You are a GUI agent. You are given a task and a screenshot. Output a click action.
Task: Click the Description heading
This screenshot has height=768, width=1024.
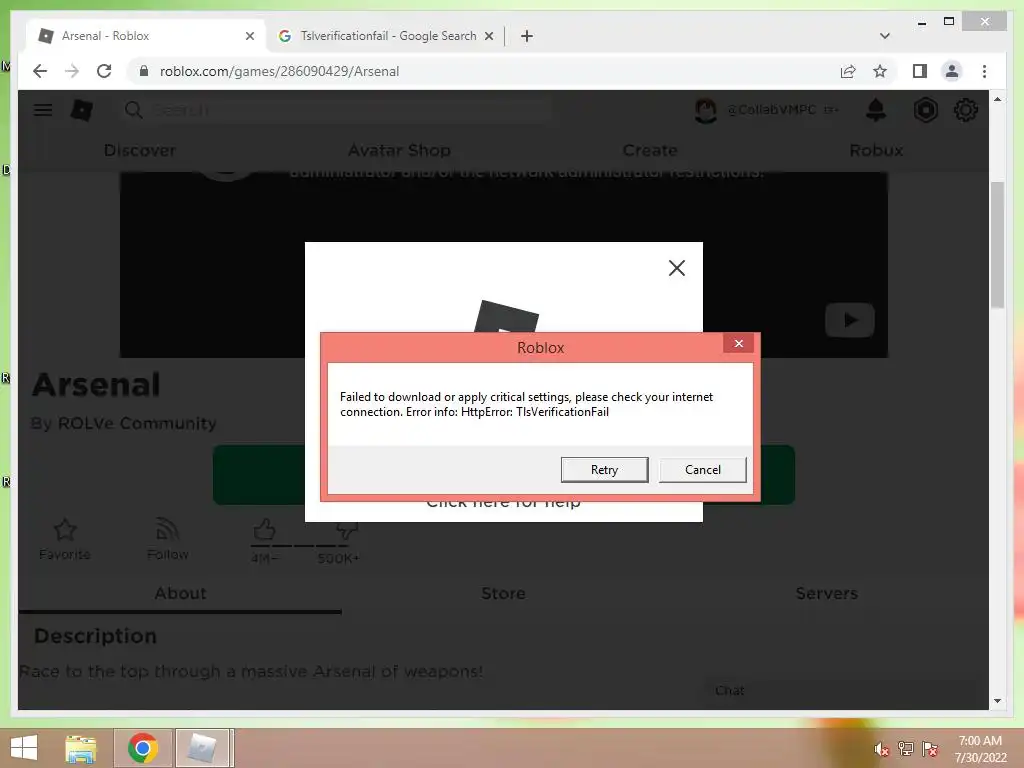95,636
